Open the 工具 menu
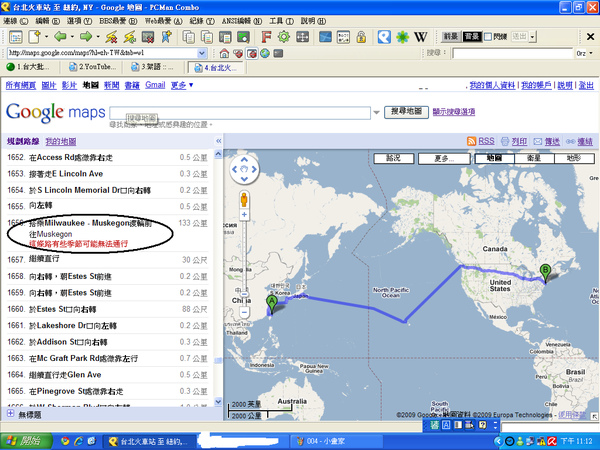This screenshot has width=600, height=450. [281, 21]
